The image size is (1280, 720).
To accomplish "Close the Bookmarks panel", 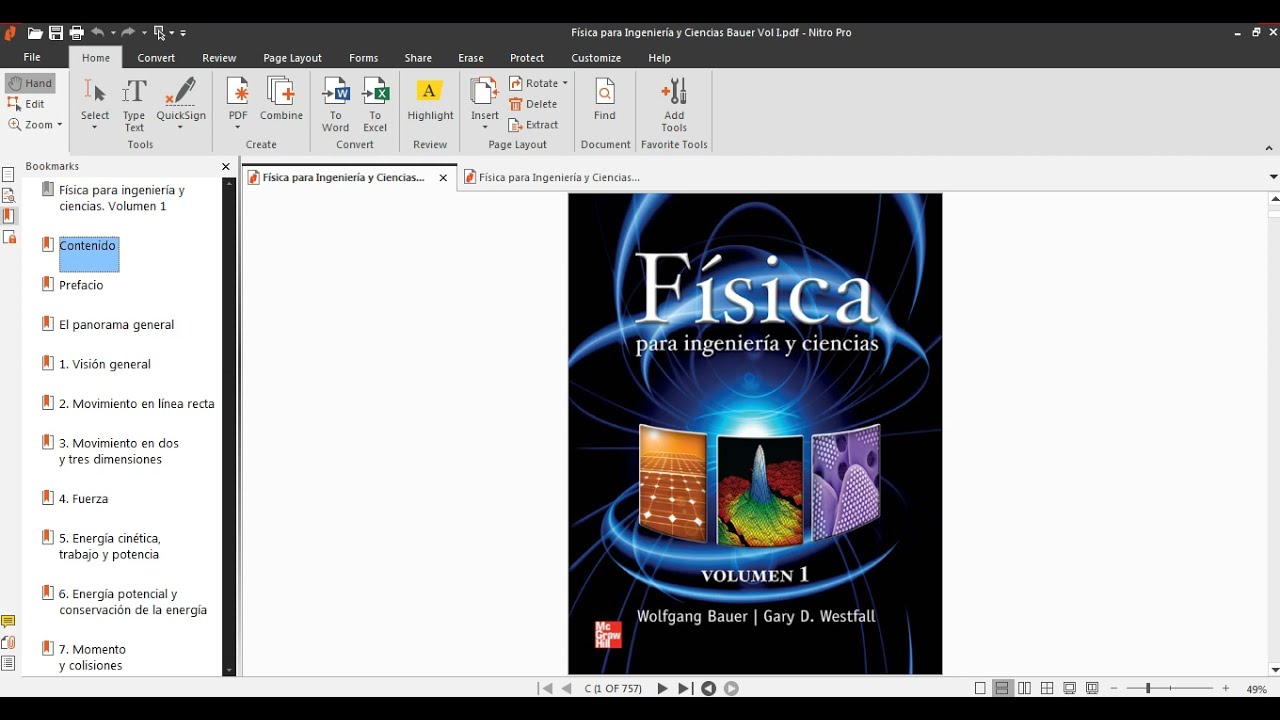I will pyautogui.click(x=226, y=167).
